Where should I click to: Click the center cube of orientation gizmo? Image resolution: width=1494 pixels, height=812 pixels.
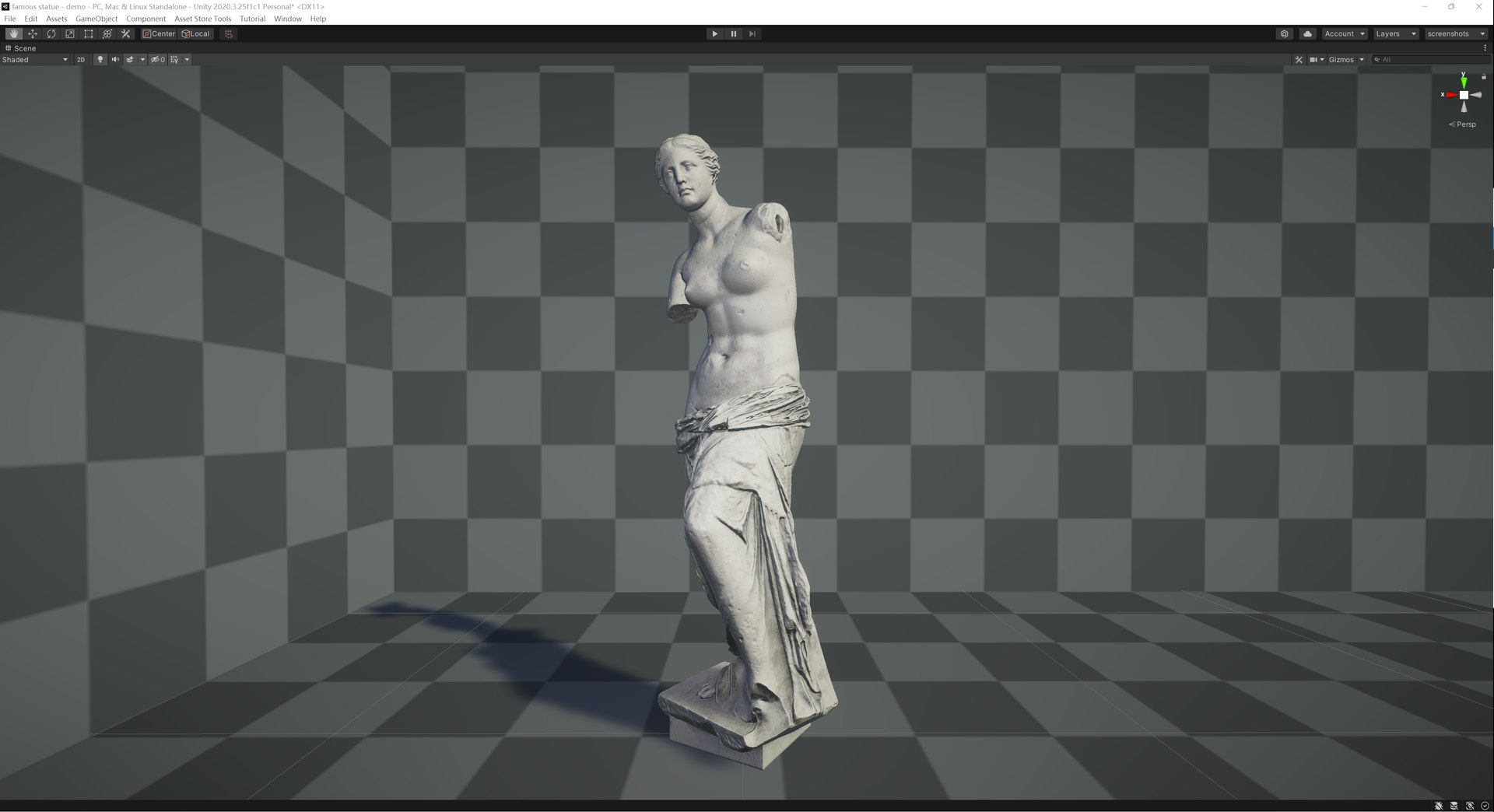[x=1464, y=95]
